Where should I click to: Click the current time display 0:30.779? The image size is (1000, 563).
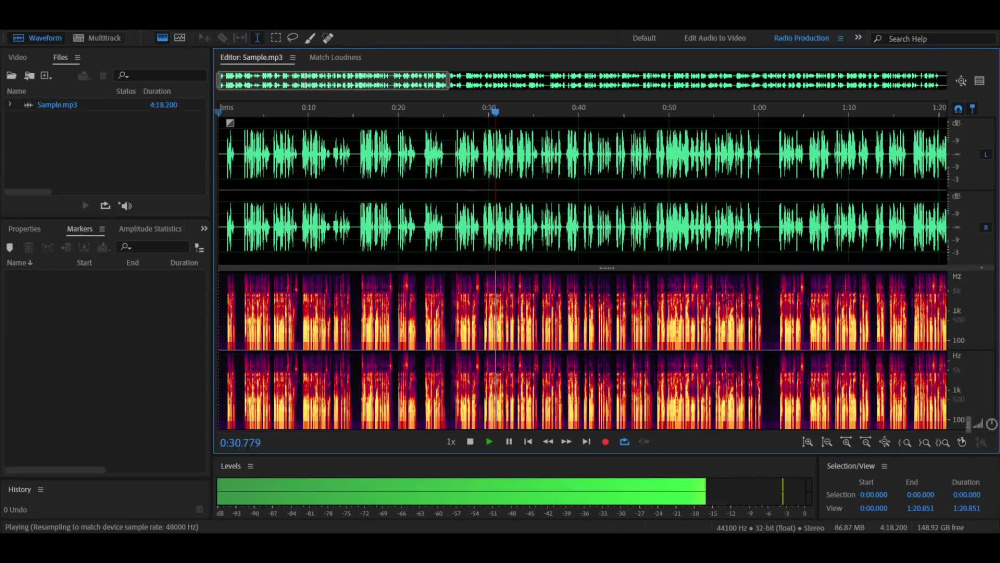tap(240, 442)
